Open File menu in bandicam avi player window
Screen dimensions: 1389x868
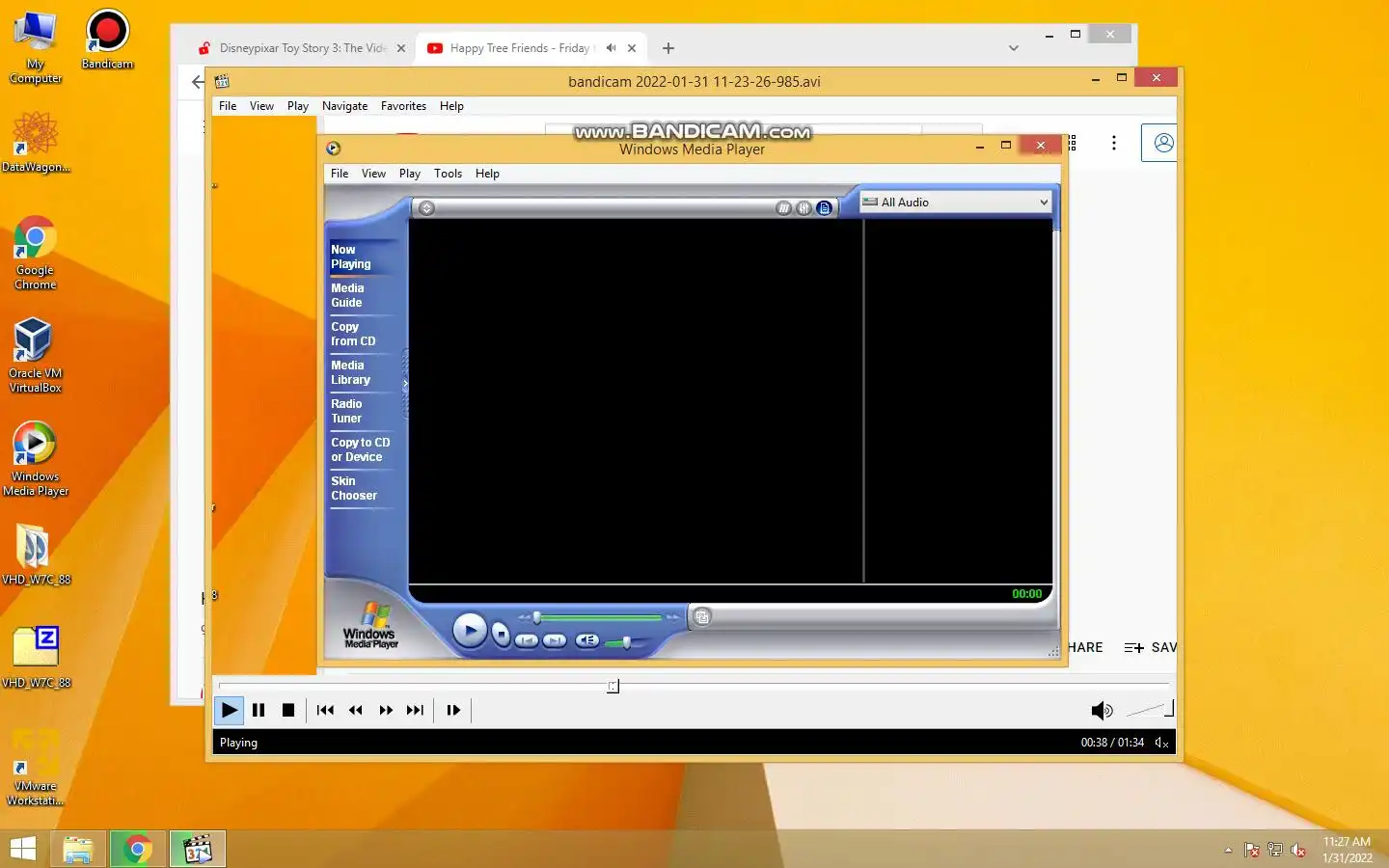[x=228, y=106]
